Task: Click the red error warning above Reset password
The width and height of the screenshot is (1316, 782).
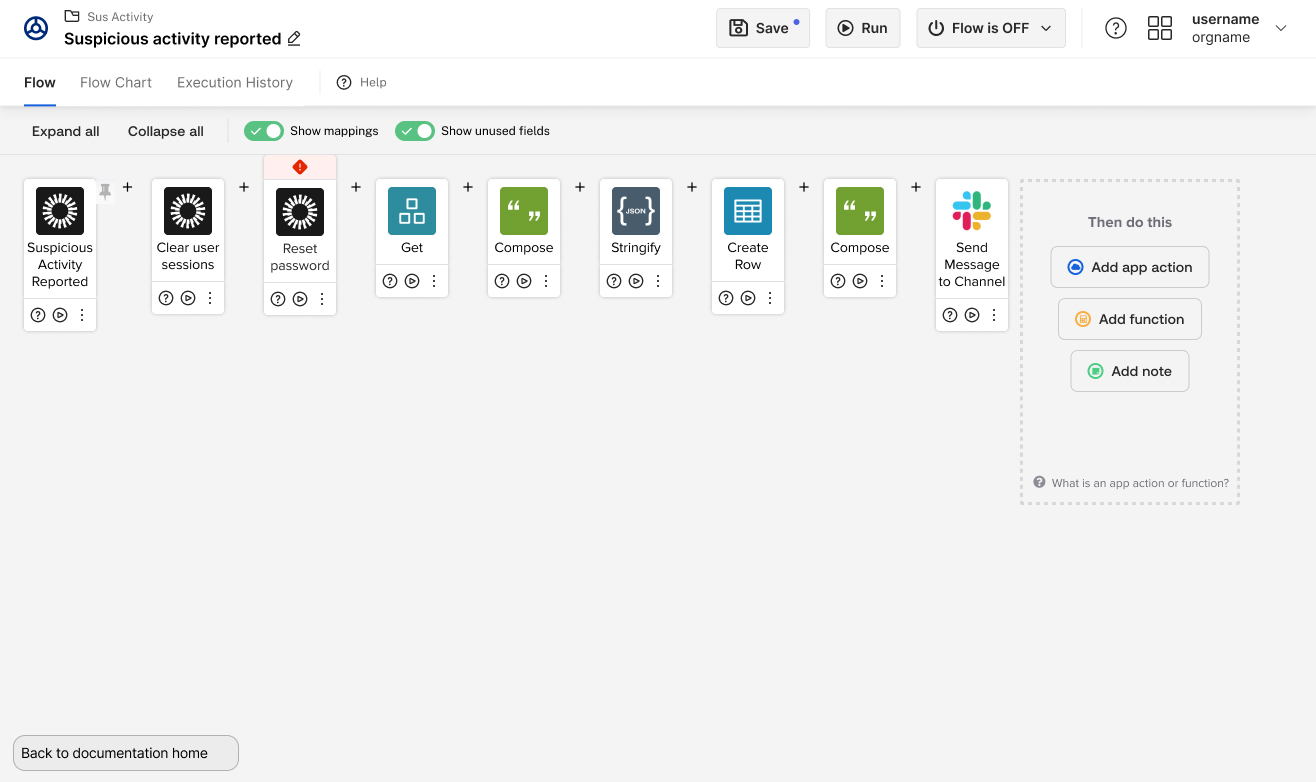Action: 300,167
